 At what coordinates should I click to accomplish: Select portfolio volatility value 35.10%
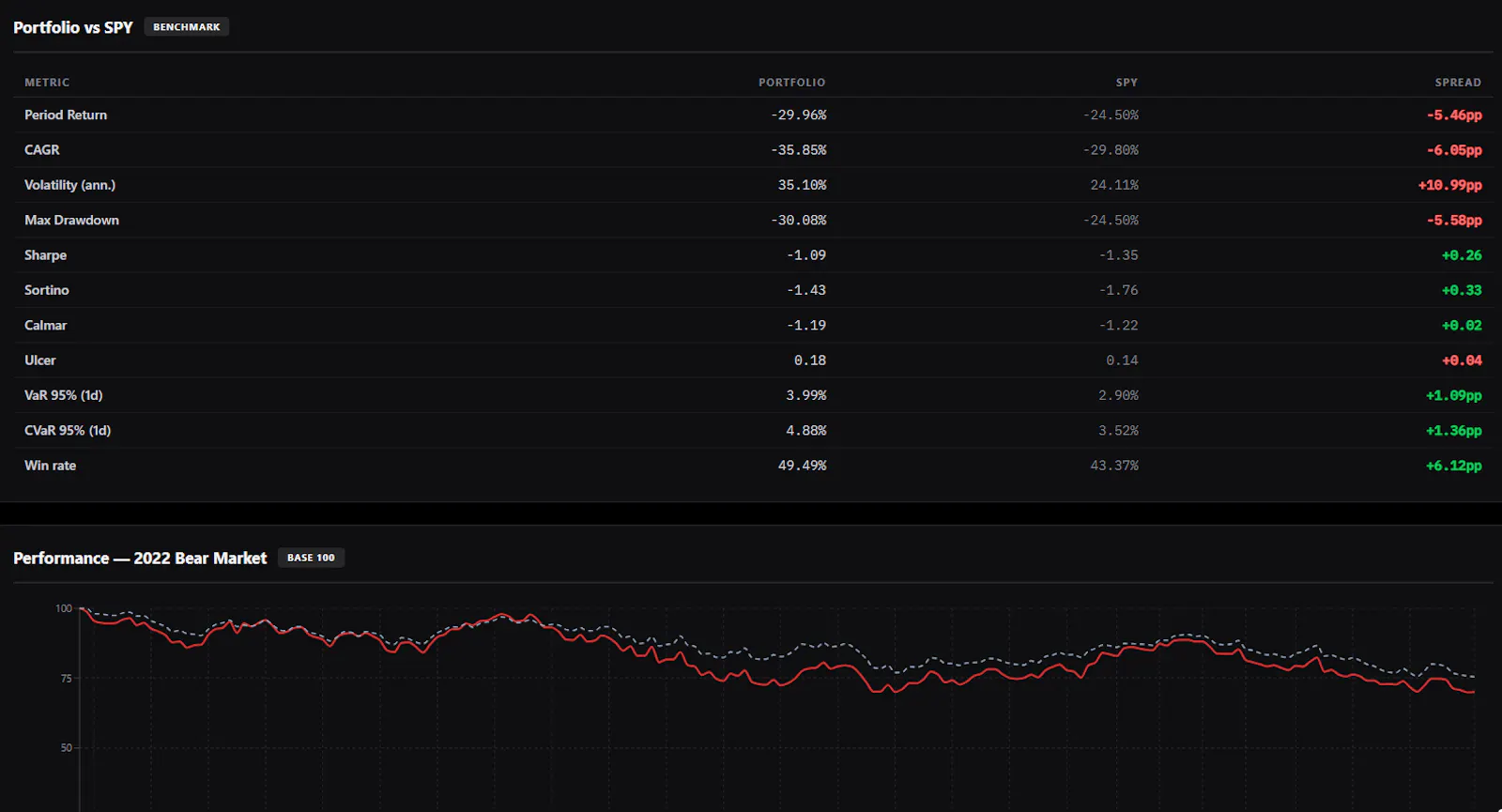(803, 185)
